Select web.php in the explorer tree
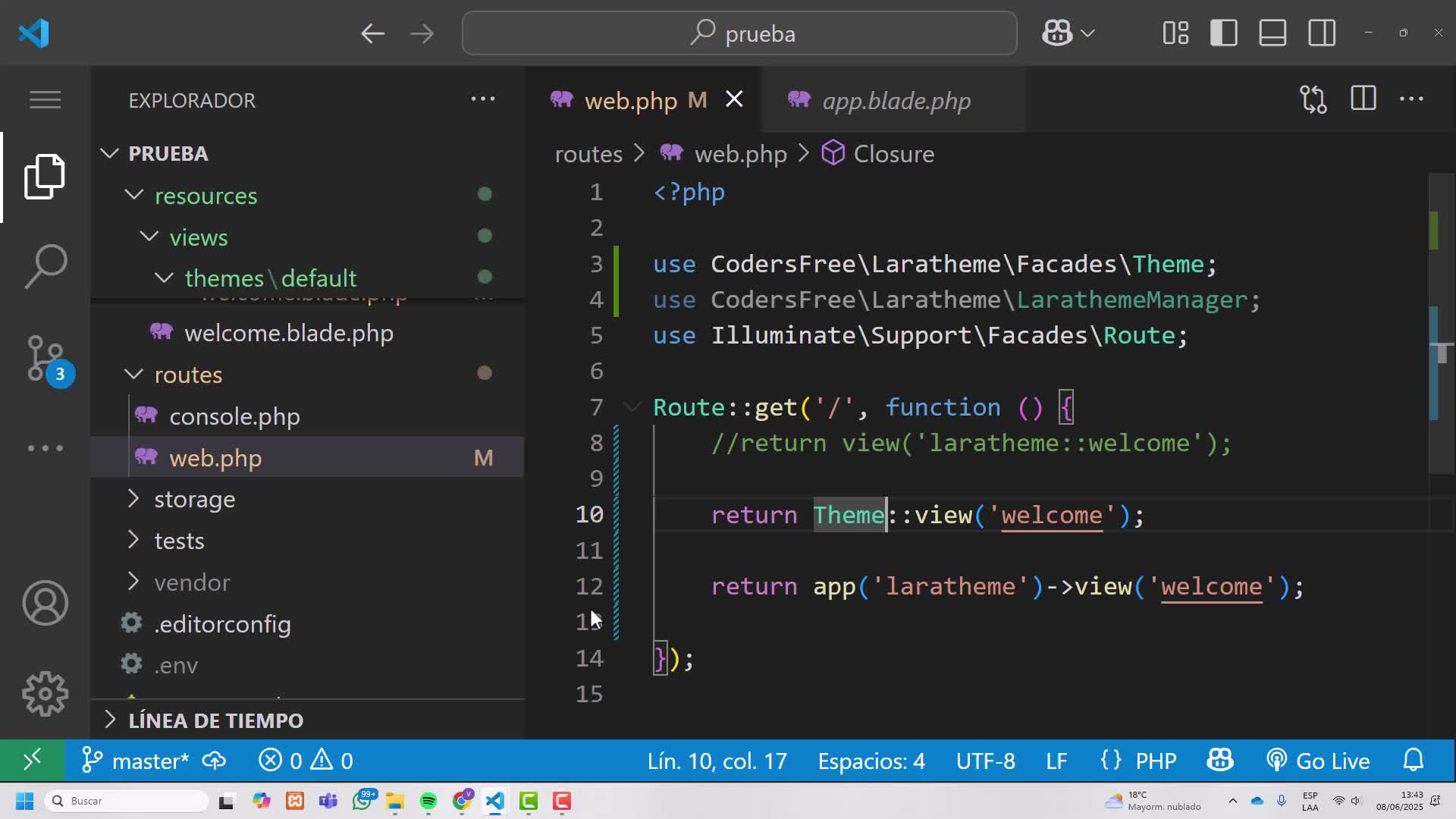1456x819 pixels. [307, 457]
